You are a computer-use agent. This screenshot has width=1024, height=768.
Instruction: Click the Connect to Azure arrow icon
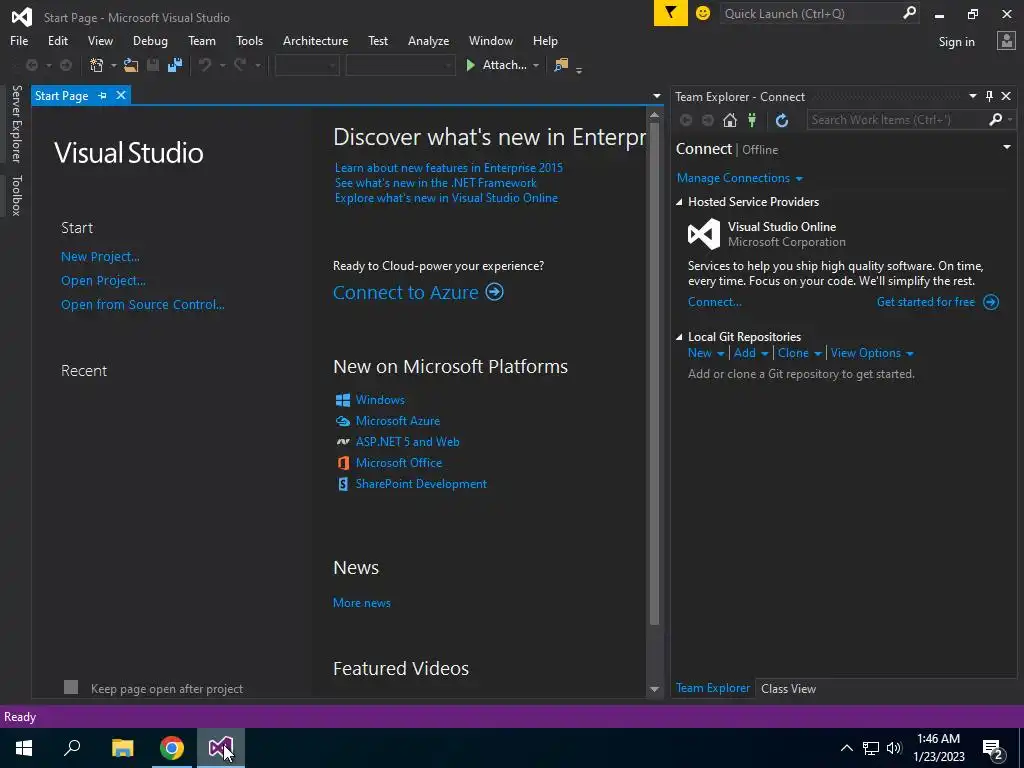(x=494, y=291)
